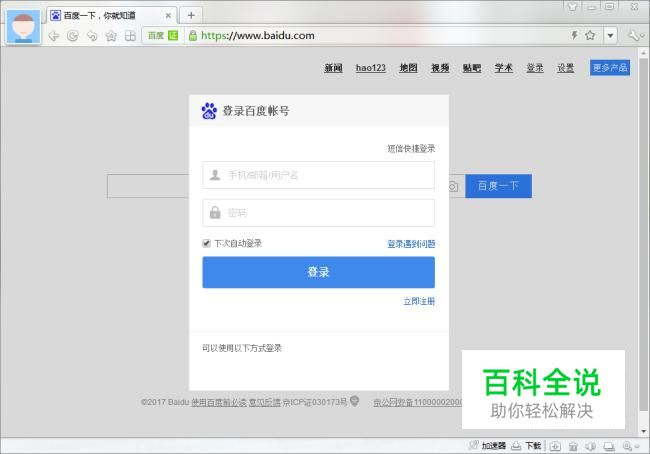
Task: Click the vertical scrollbar down arrow
Action: (644, 432)
